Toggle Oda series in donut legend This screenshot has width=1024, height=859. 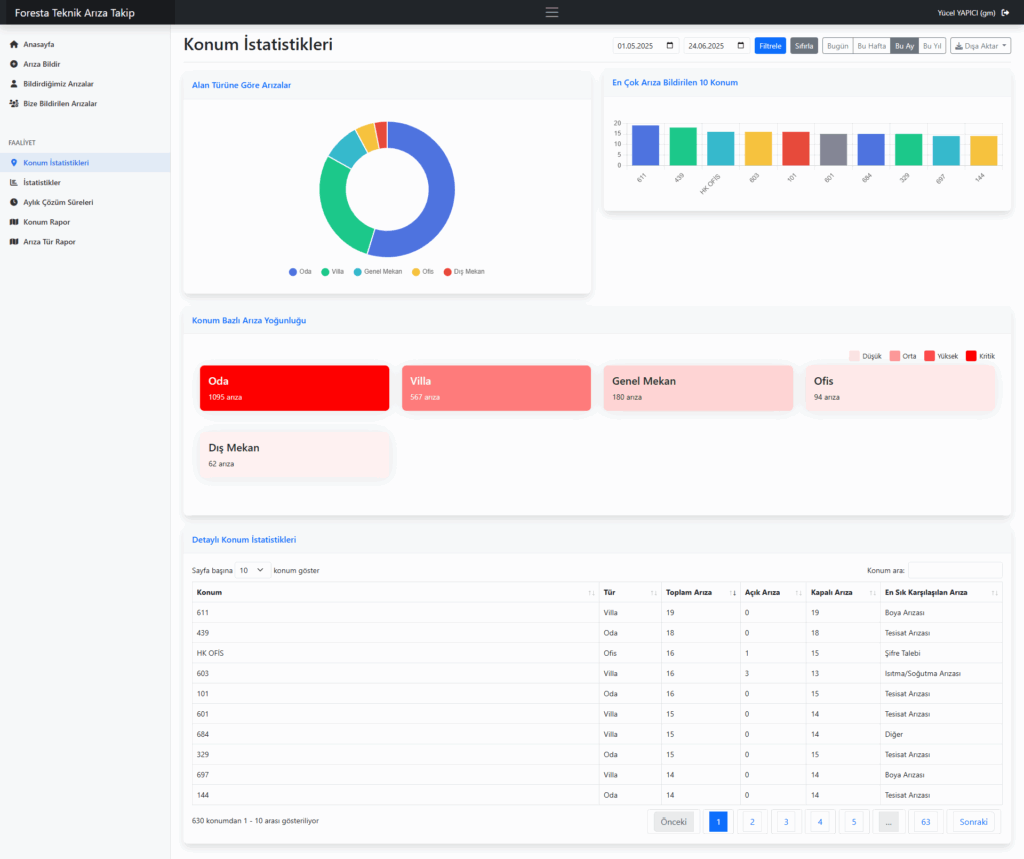click(x=300, y=272)
